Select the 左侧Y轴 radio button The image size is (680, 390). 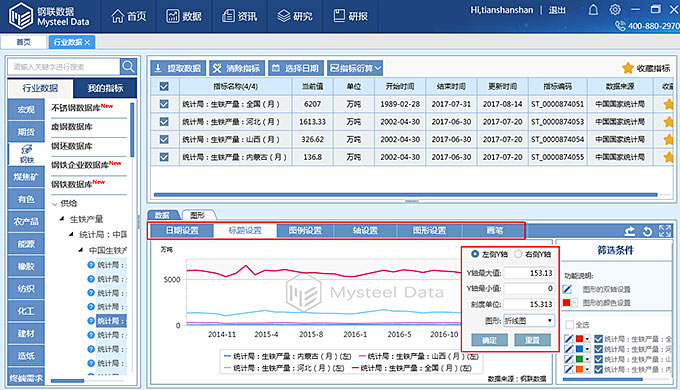click(475, 254)
